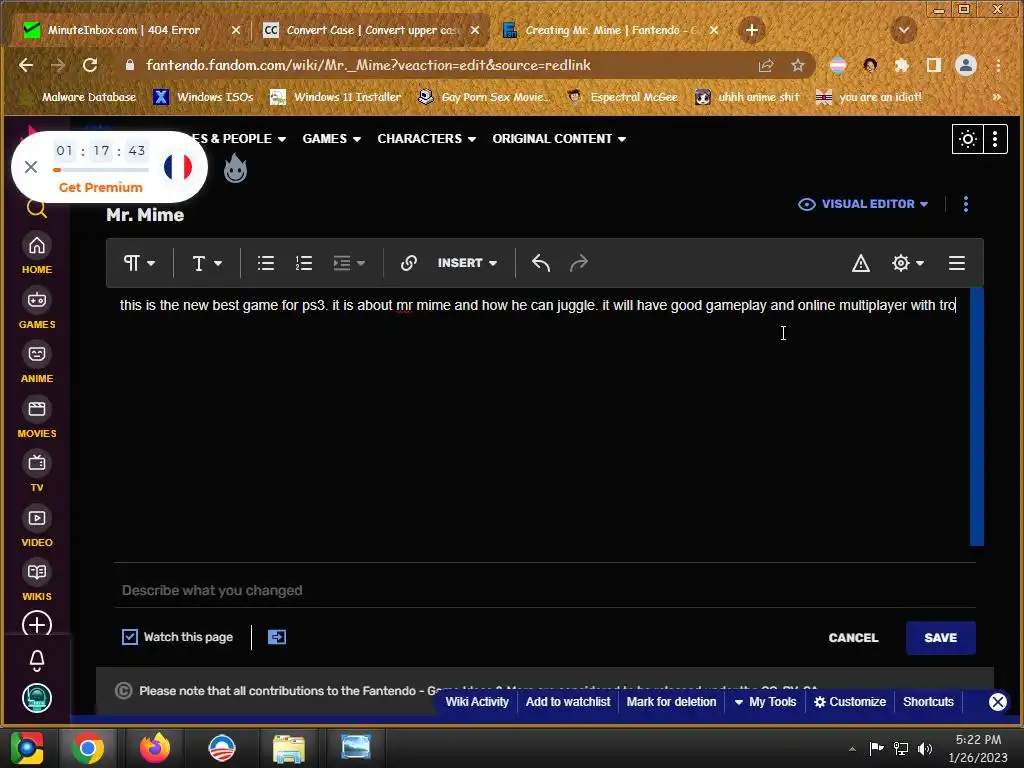Open notifications bell
This screenshot has height=768, width=1024.
point(37,660)
